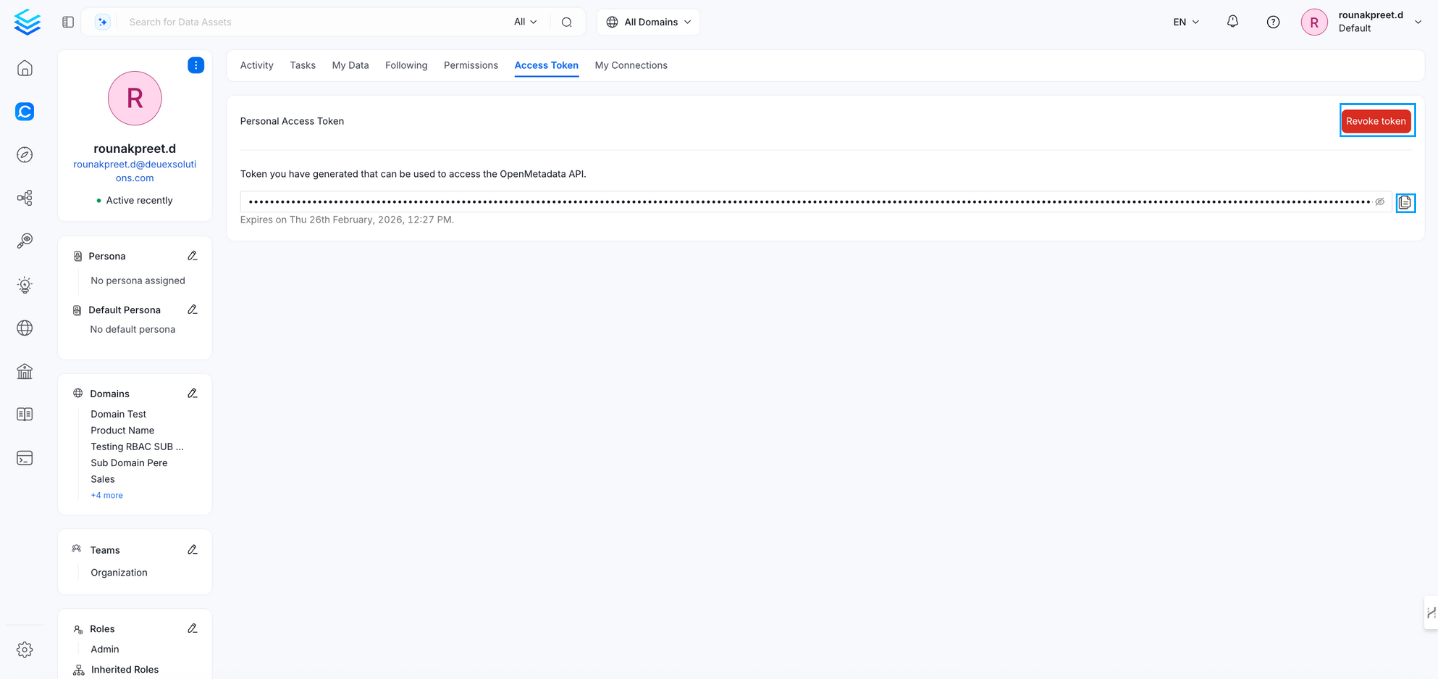Open the Testing RBAC SUB domain
The height and width of the screenshot is (679, 1438).
137,447
